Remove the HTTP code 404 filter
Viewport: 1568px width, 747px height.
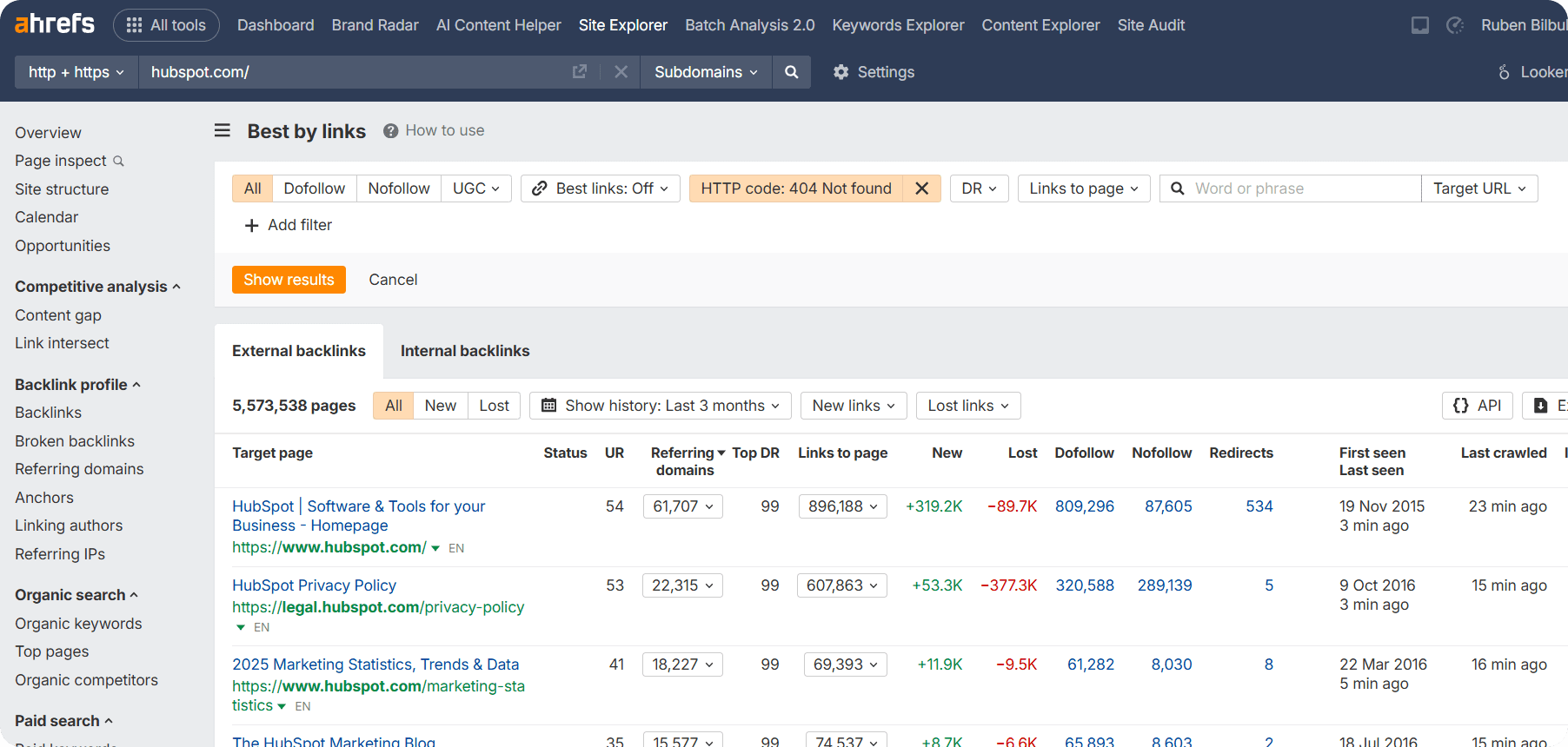(921, 188)
